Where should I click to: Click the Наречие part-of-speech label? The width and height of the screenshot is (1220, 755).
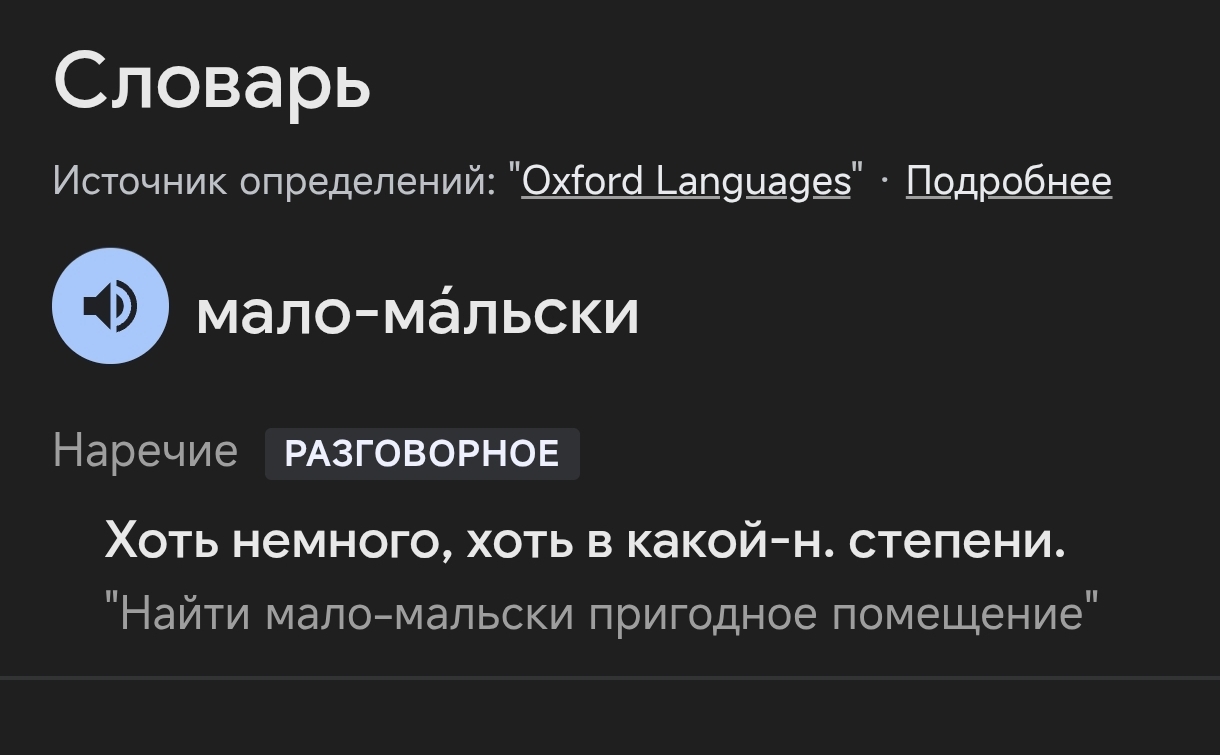tap(145, 451)
